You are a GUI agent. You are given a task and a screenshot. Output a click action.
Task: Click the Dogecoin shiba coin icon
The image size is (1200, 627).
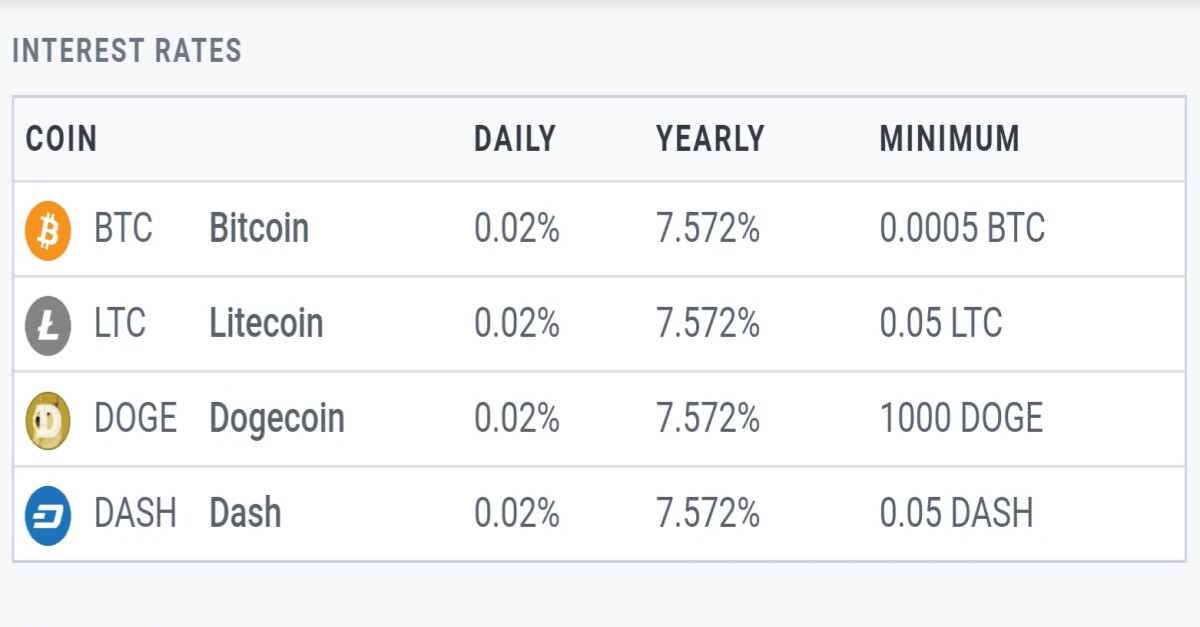coord(48,420)
